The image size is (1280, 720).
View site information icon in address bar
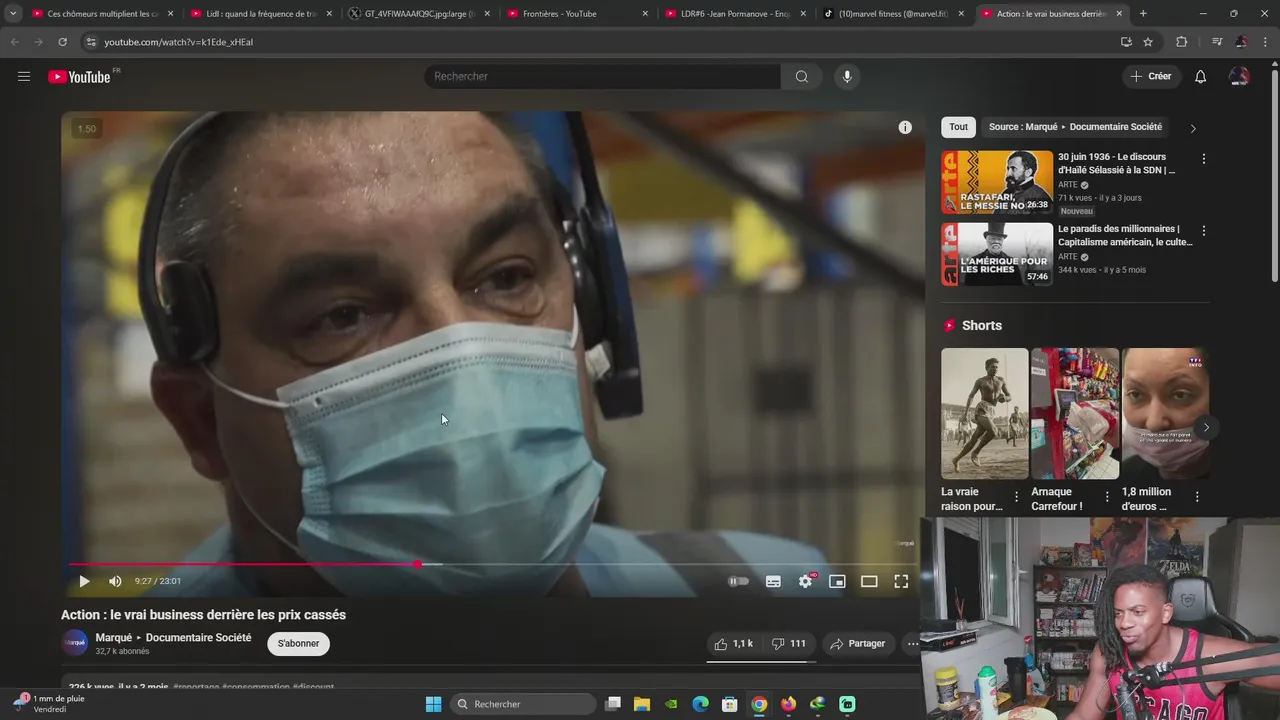click(x=91, y=42)
